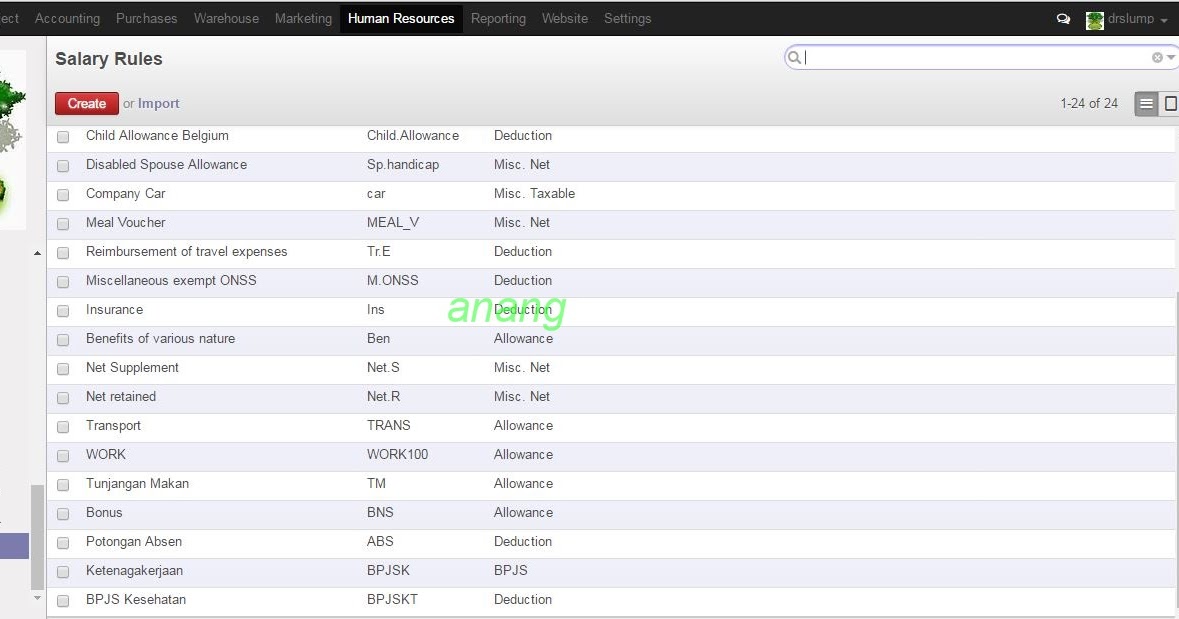Open the messaging icon in the top bar

[1063, 18]
